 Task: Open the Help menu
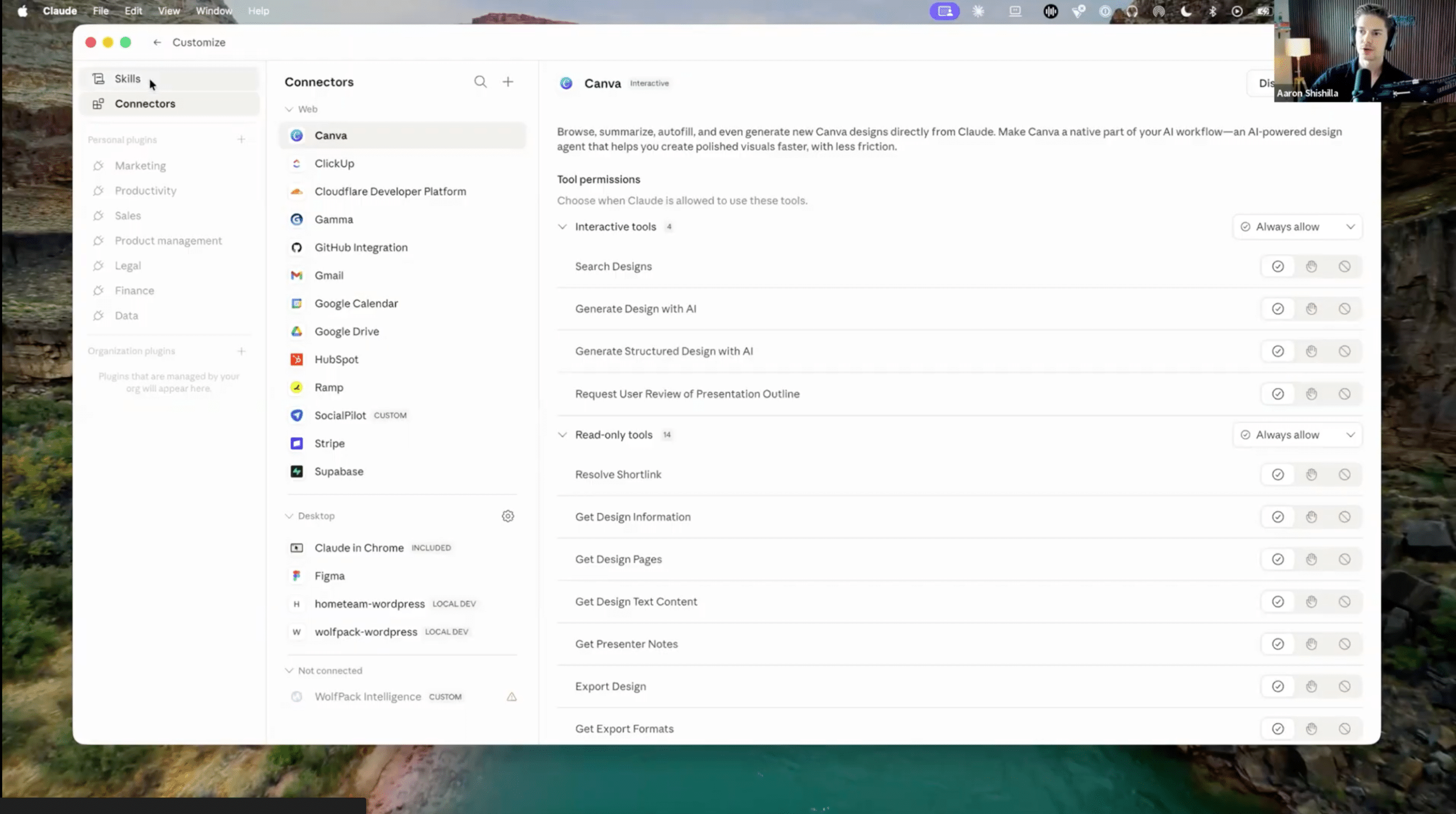pos(258,11)
